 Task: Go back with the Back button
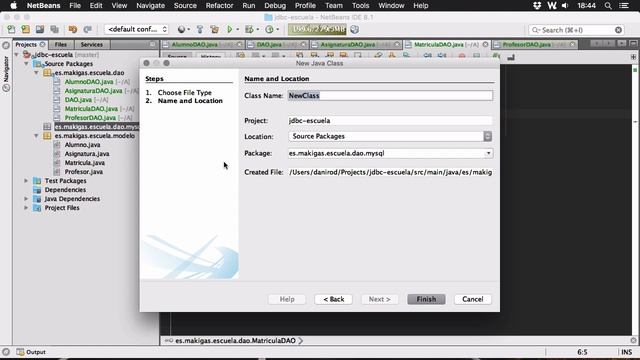coord(333,299)
